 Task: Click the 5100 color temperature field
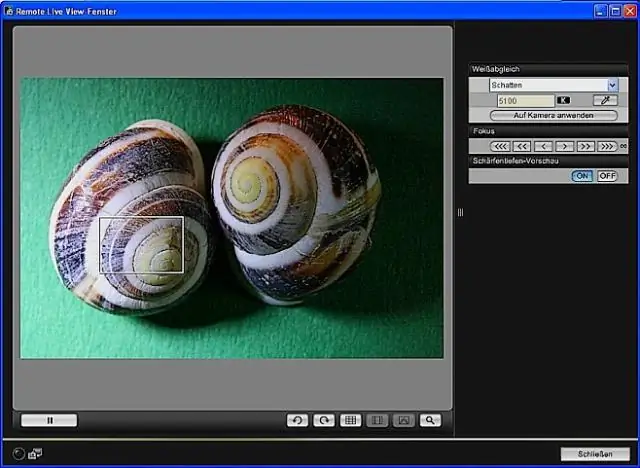(x=525, y=101)
